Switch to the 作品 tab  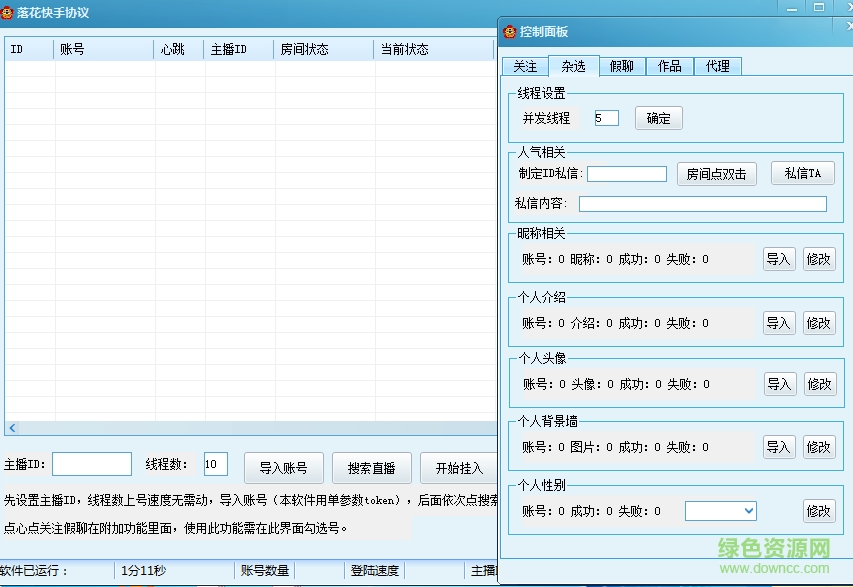click(x=672, y=66)
